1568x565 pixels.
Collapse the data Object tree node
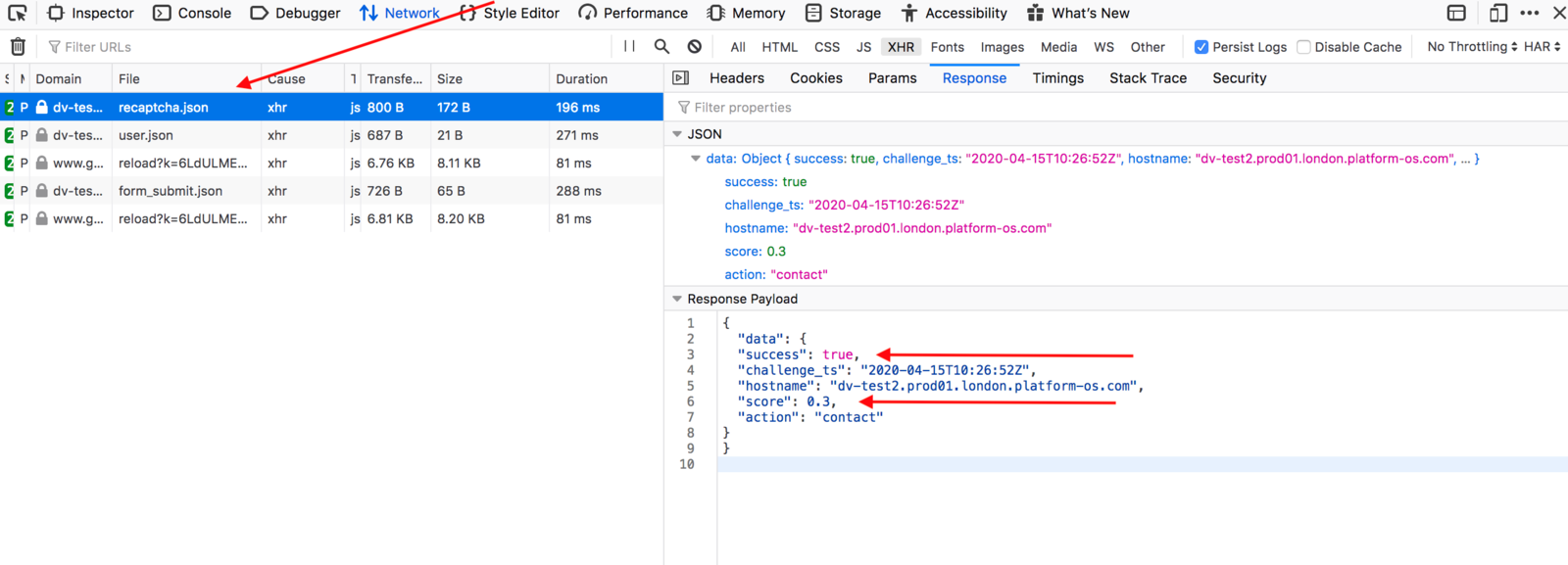point(696,159)
